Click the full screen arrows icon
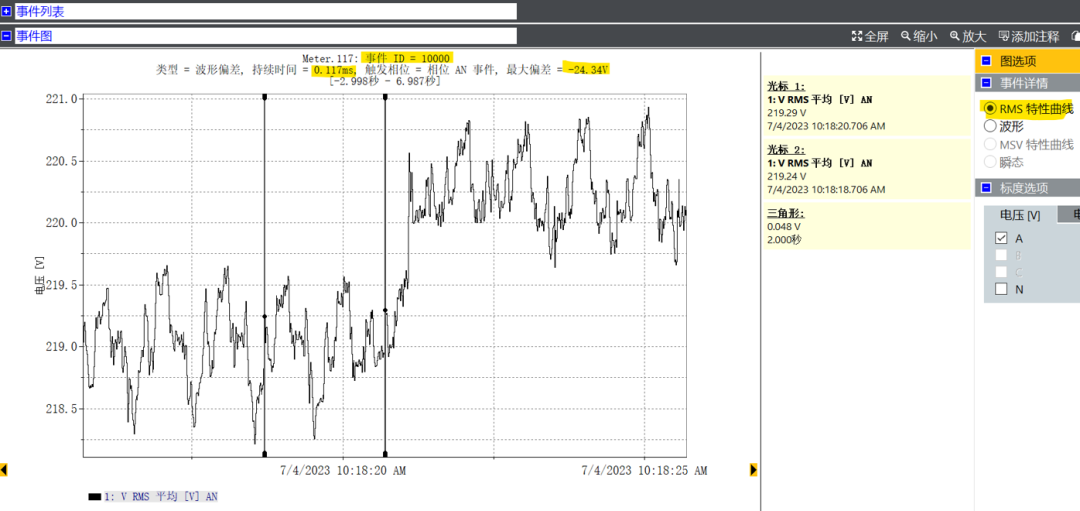The height and width of the screenshot is (511, 1080). [857, 36]
